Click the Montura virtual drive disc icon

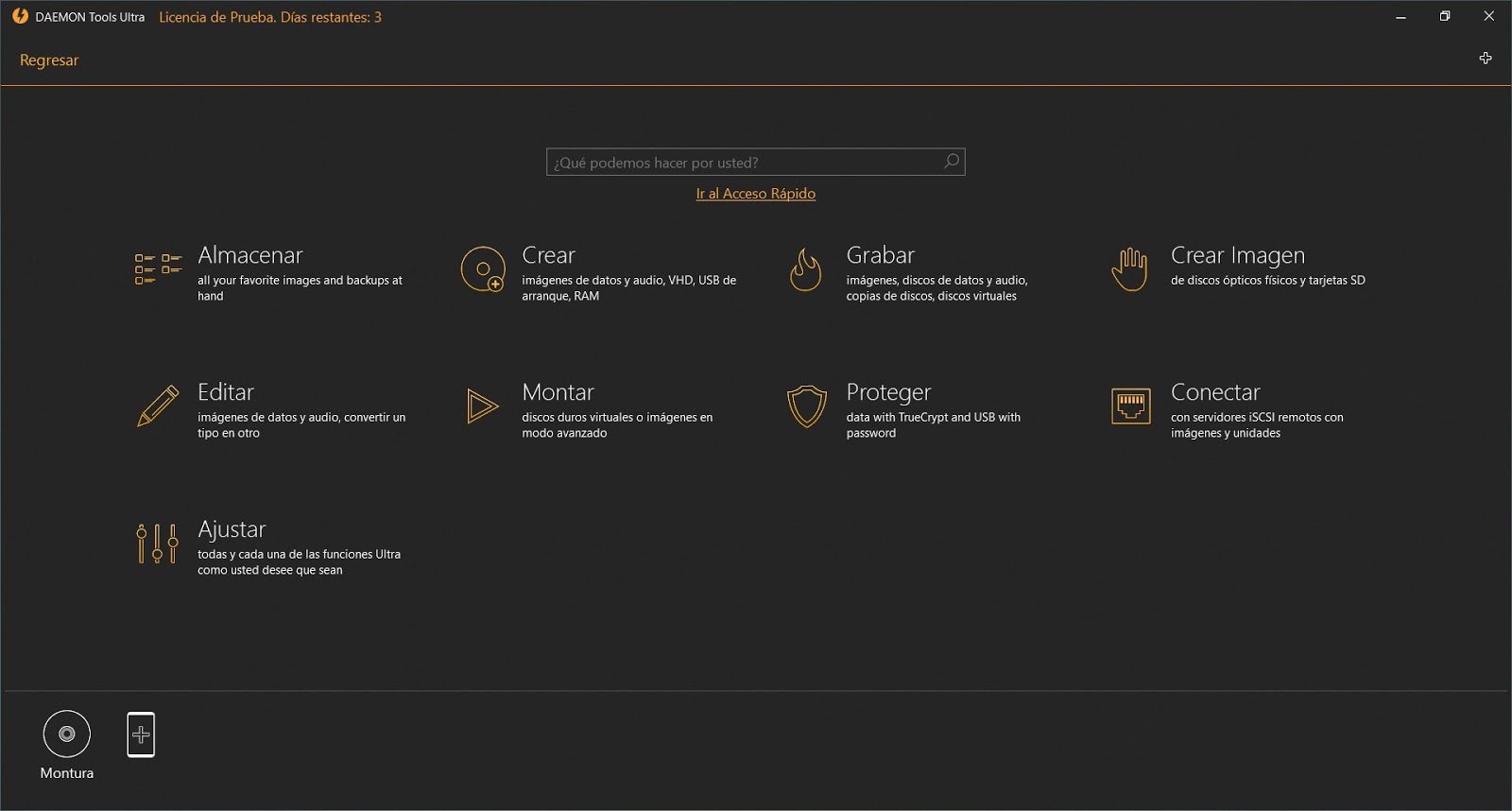[x=67, y=733]
